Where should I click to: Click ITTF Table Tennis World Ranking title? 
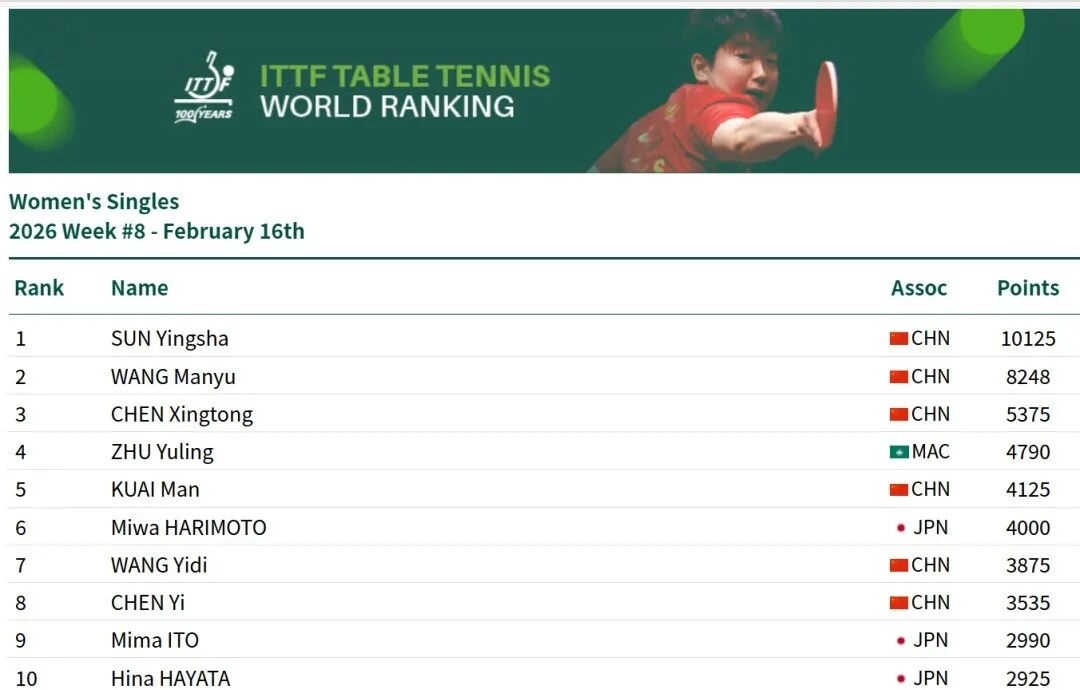[x=404, y=90]
